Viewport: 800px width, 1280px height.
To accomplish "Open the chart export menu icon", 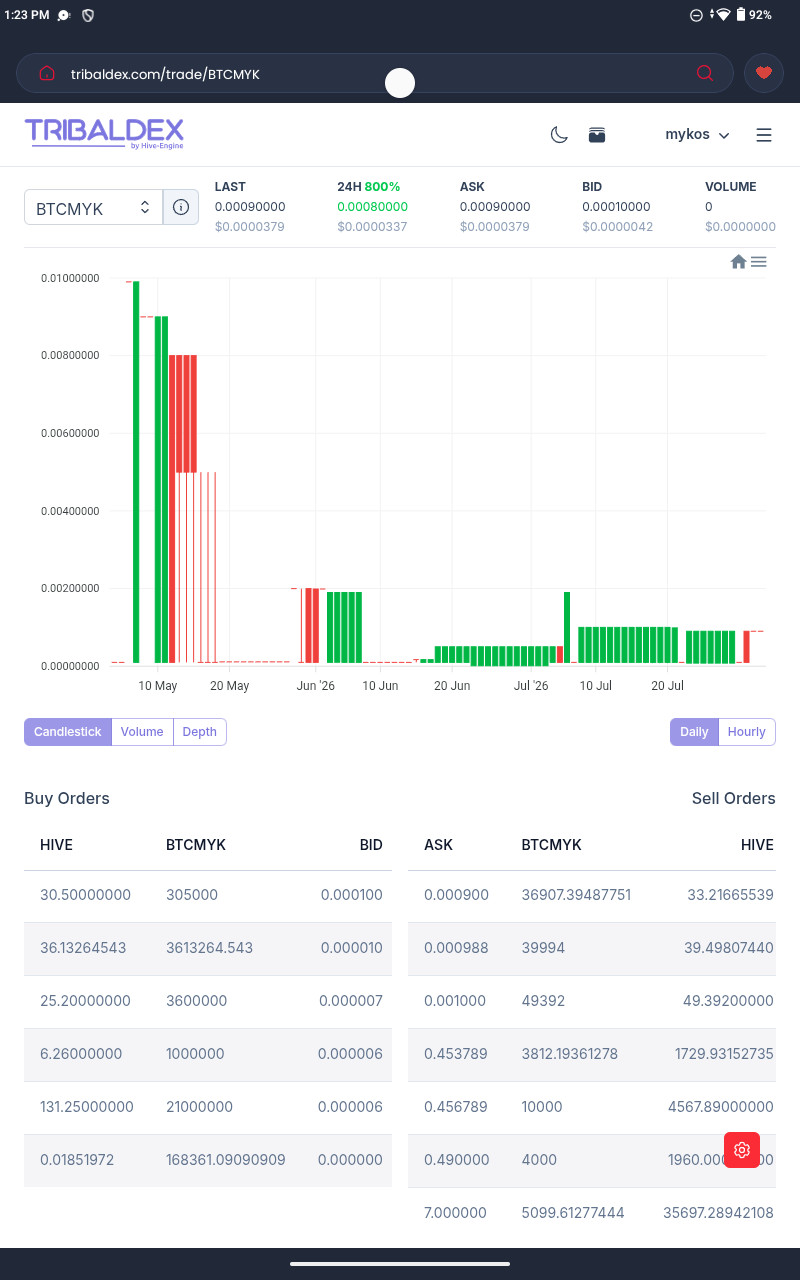I will (759, 262).
